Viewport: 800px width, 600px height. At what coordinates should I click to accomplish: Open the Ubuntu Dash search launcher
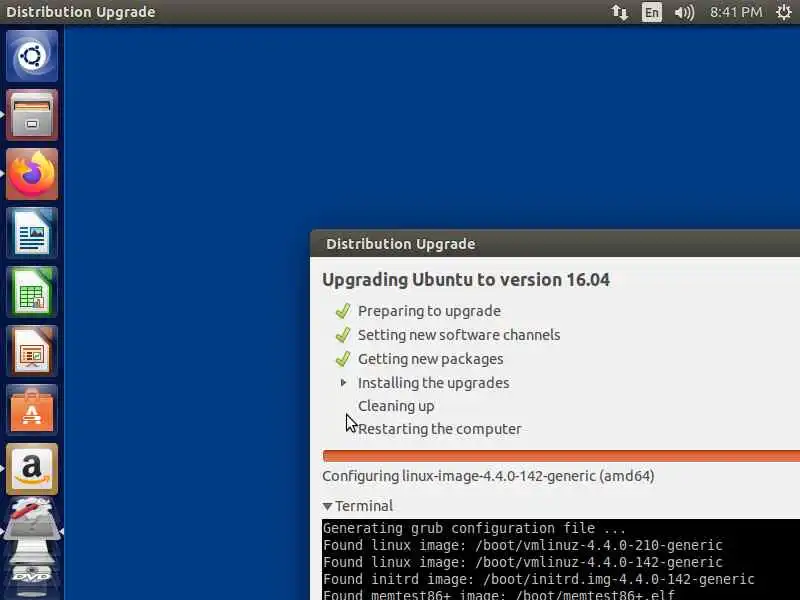[x=32, y=56]
